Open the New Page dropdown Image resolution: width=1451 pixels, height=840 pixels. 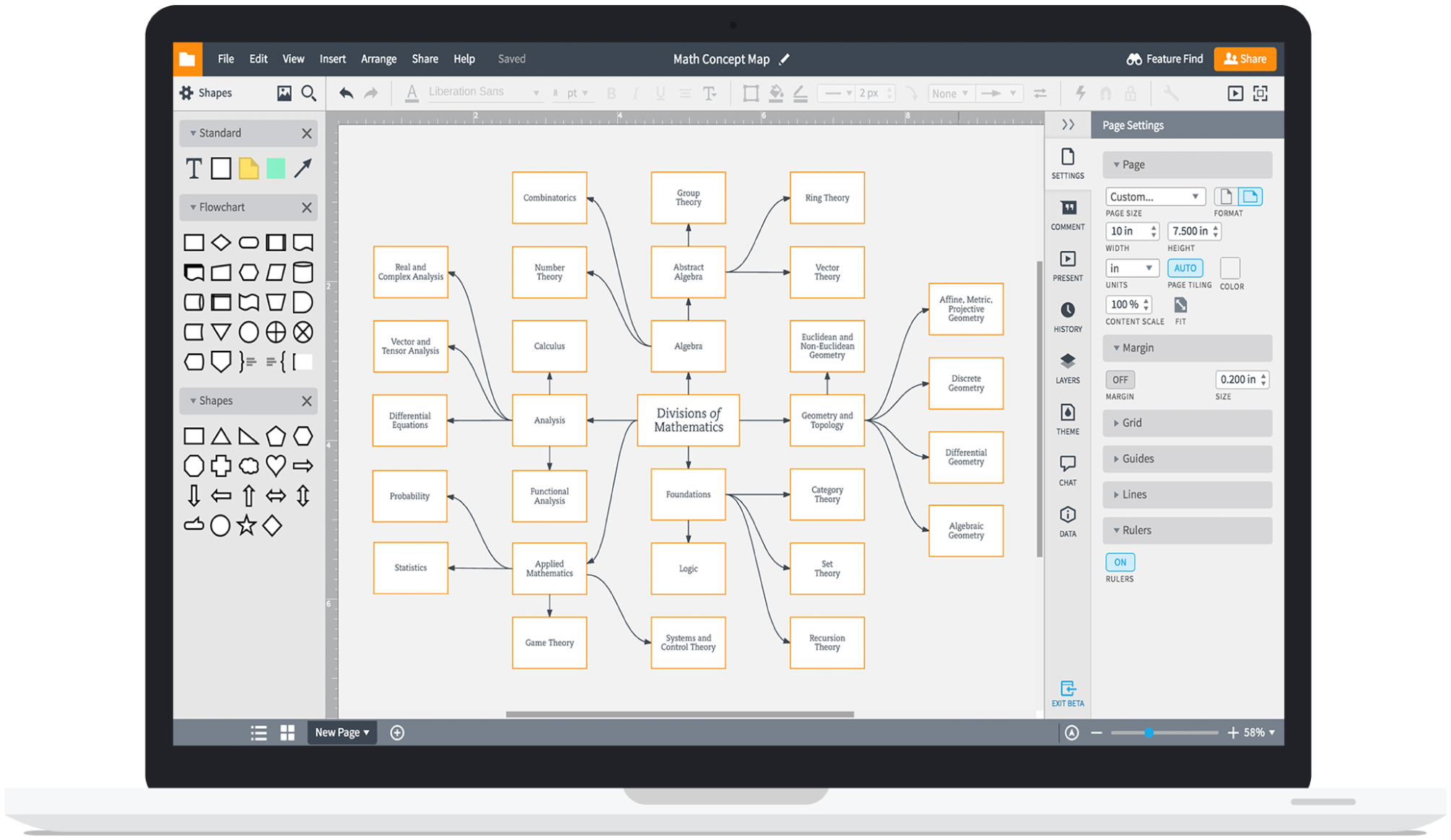coord(341,732)
